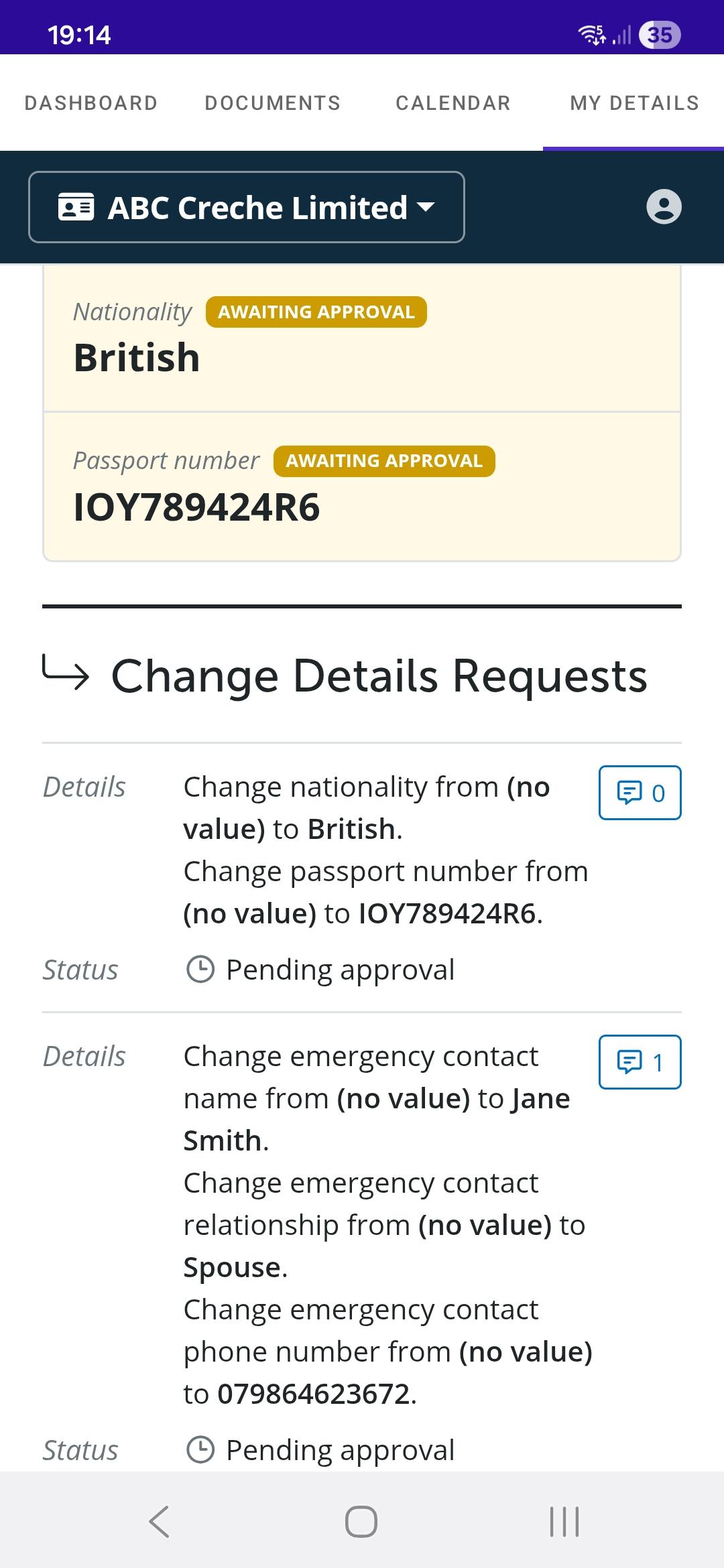Switch to the Dashboard tab

point(91,103)
